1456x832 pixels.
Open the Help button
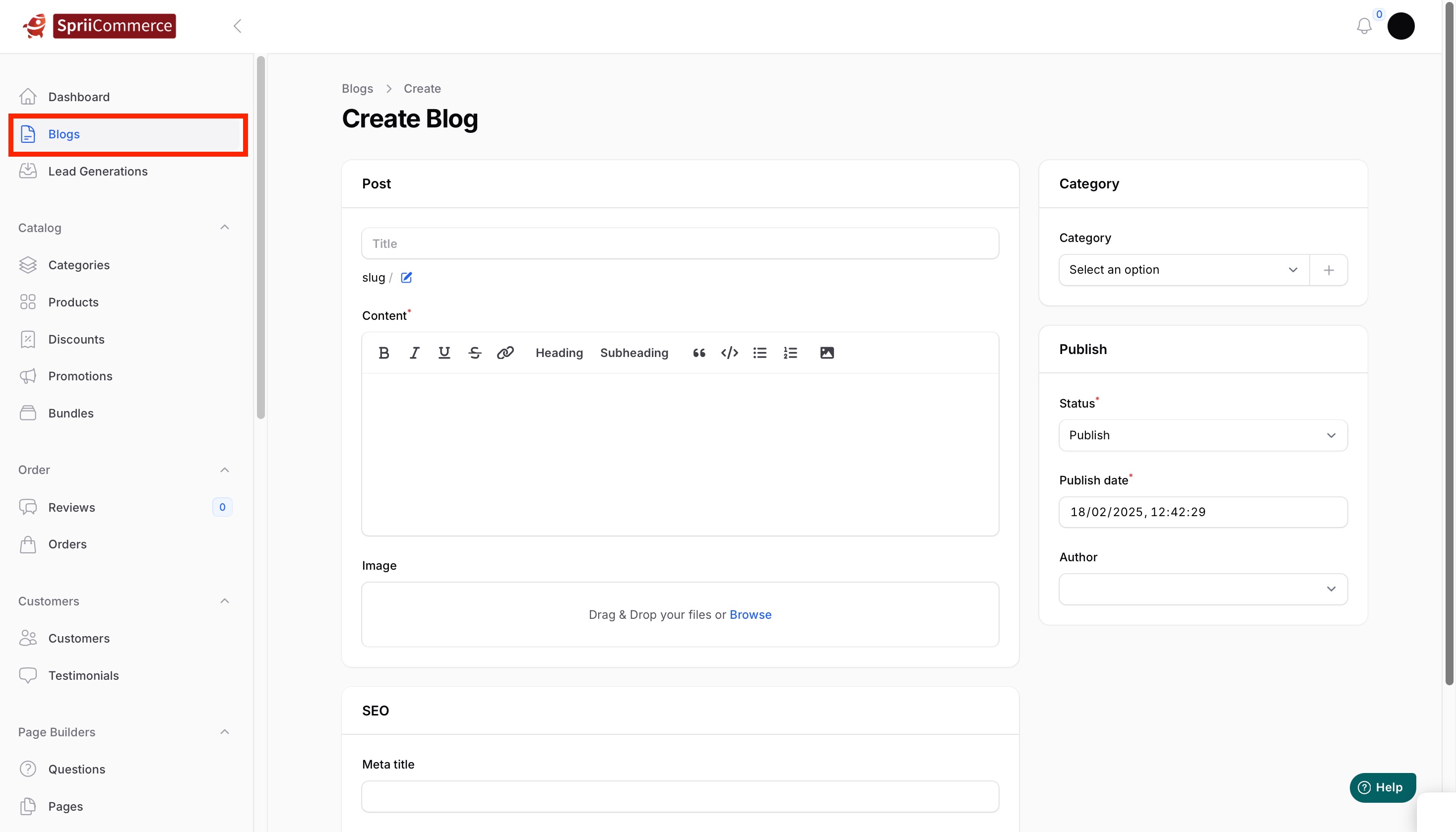point(1382,787)
